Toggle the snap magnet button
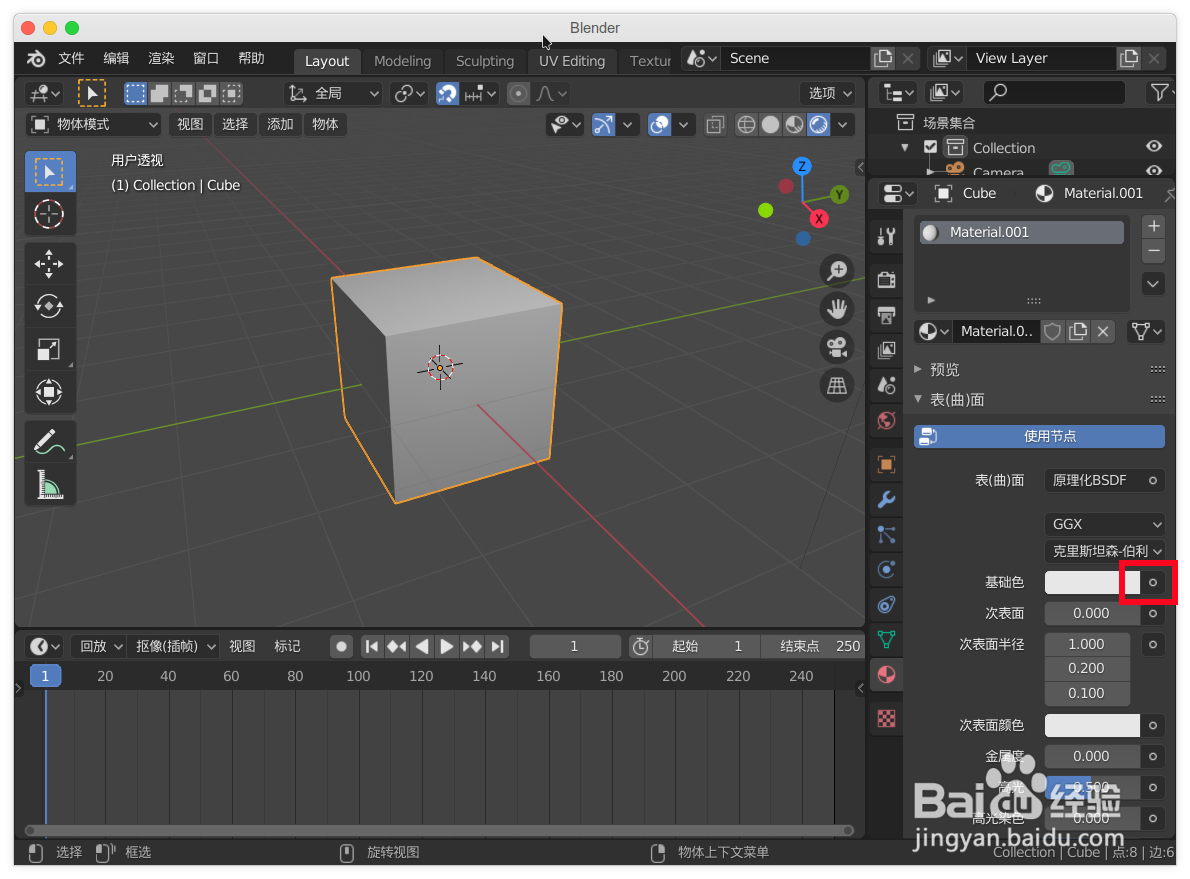1190x879 pixels. pos(447,93)
